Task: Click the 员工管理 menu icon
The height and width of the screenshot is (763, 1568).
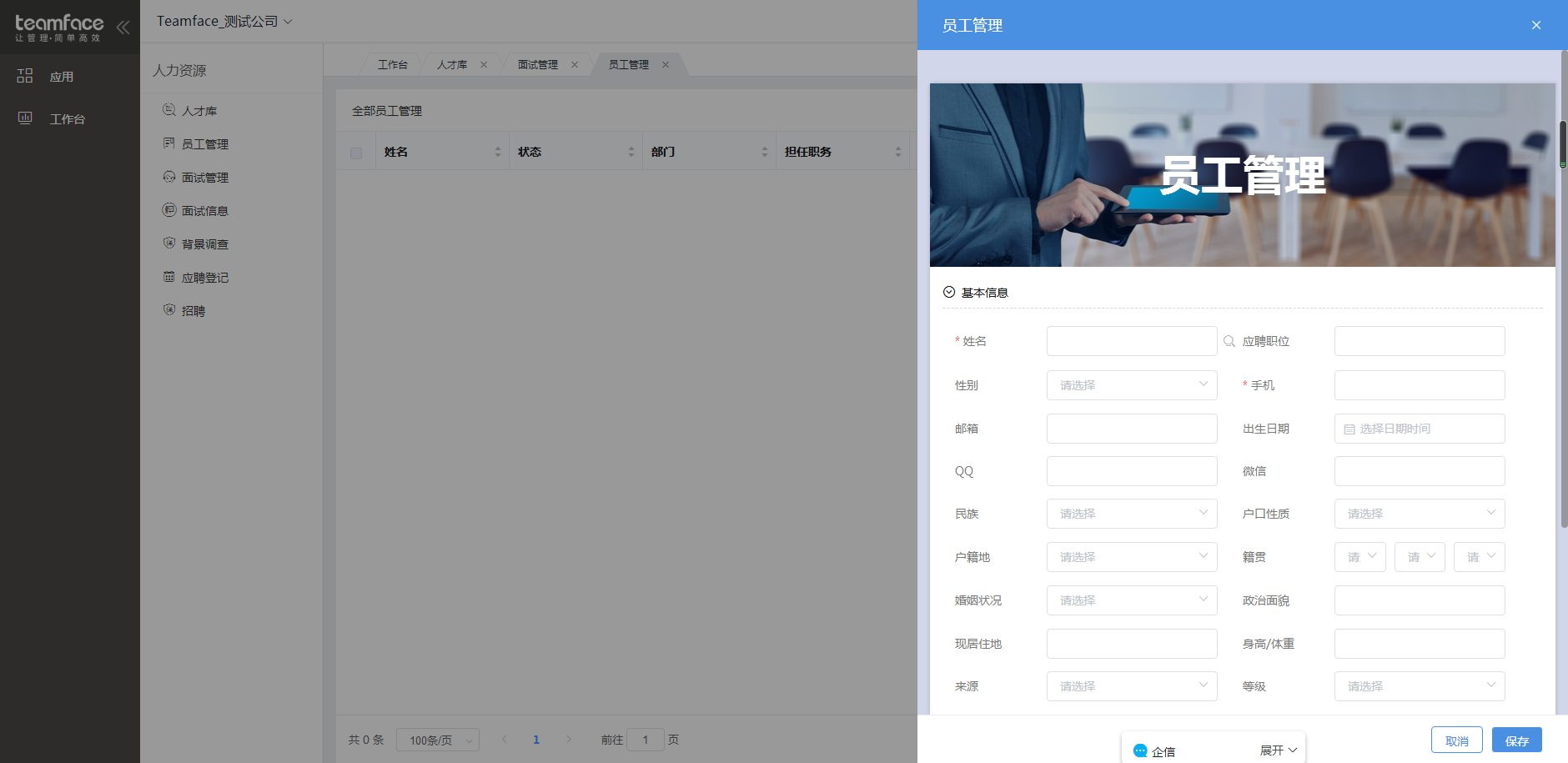Action: point(169,143)
